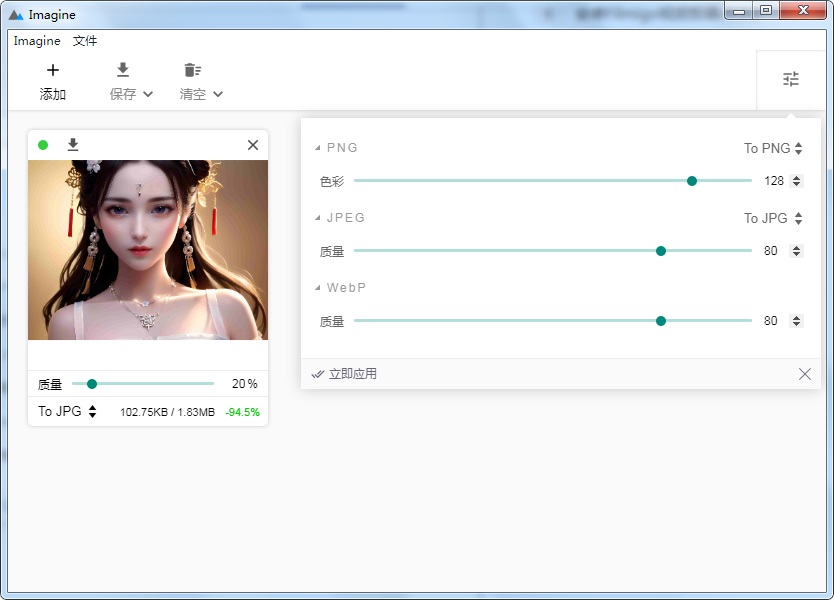This screenshot has height=600, width=834.
Task: Open the settings sliders icon panel
Action: (x=791, y=79)
